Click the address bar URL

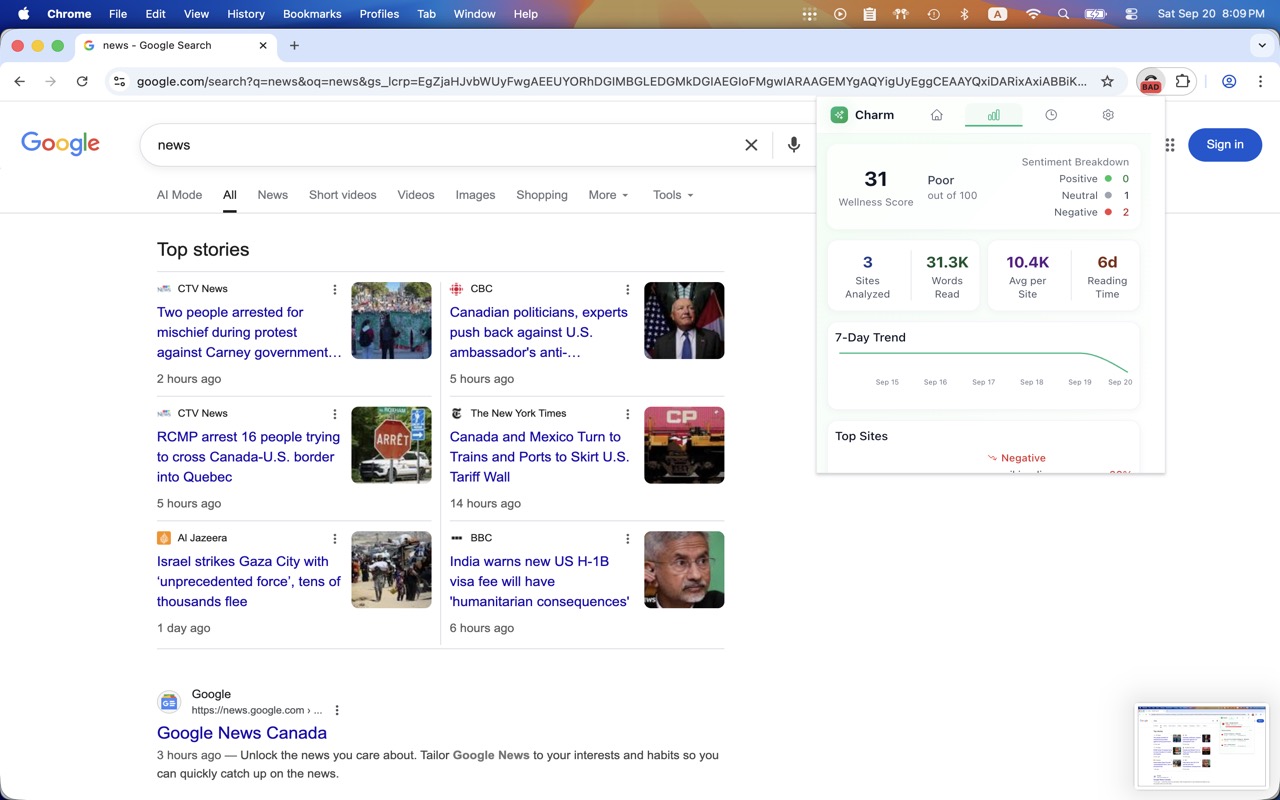[x=611, y=82]
